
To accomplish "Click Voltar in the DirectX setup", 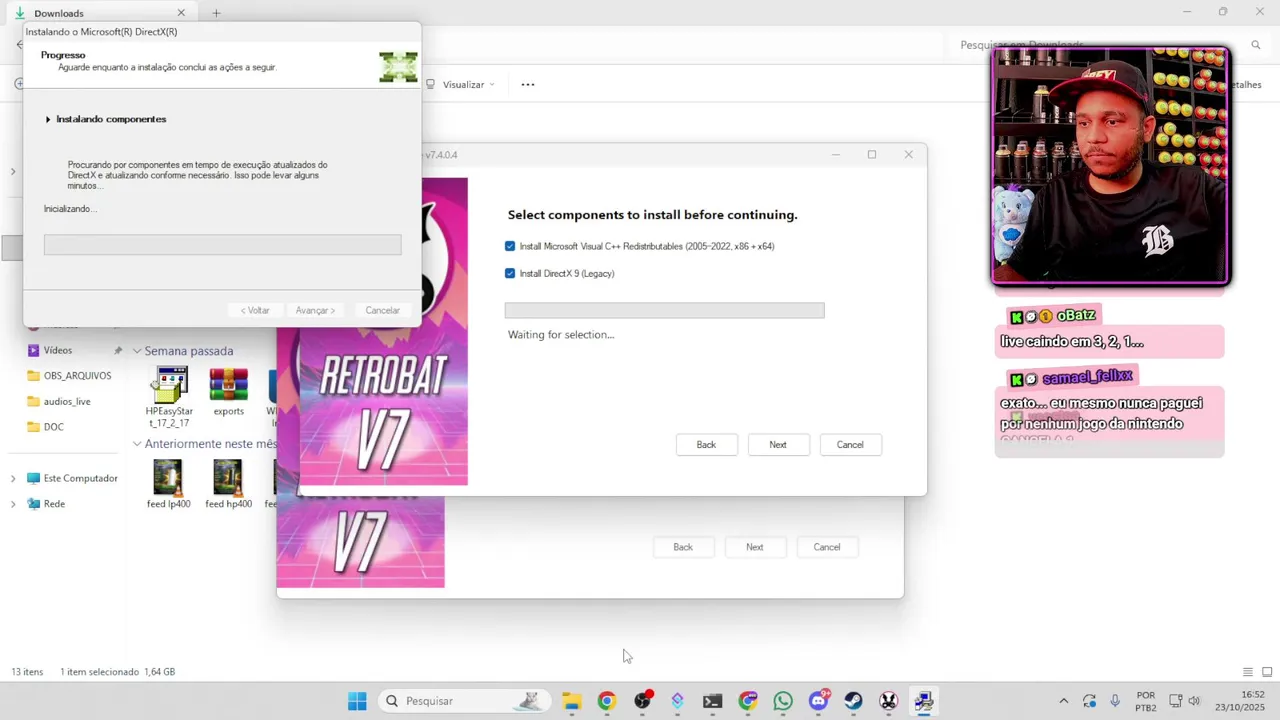I will pos(255,310).
